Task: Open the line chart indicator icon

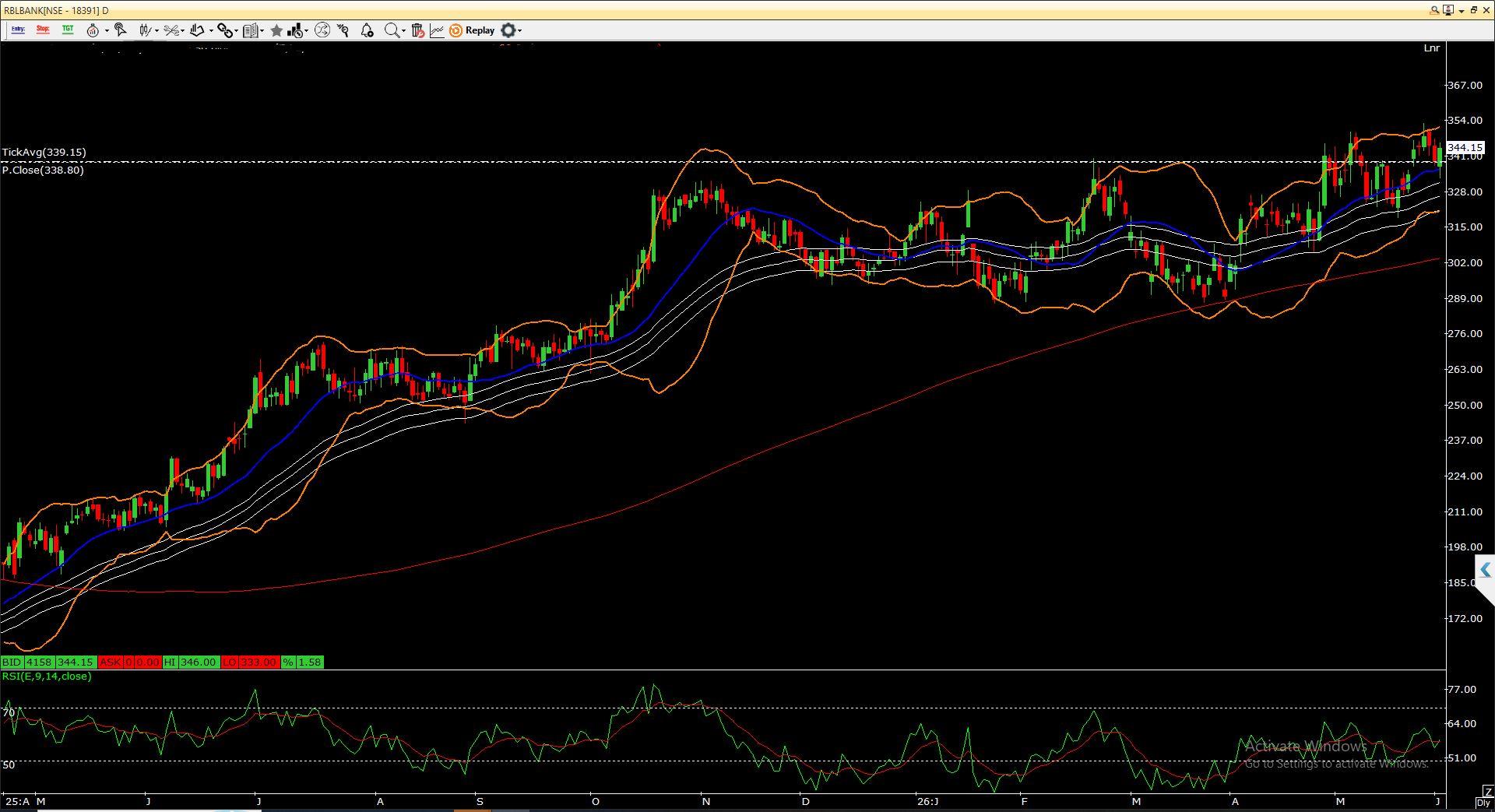Action: (436, 30)
